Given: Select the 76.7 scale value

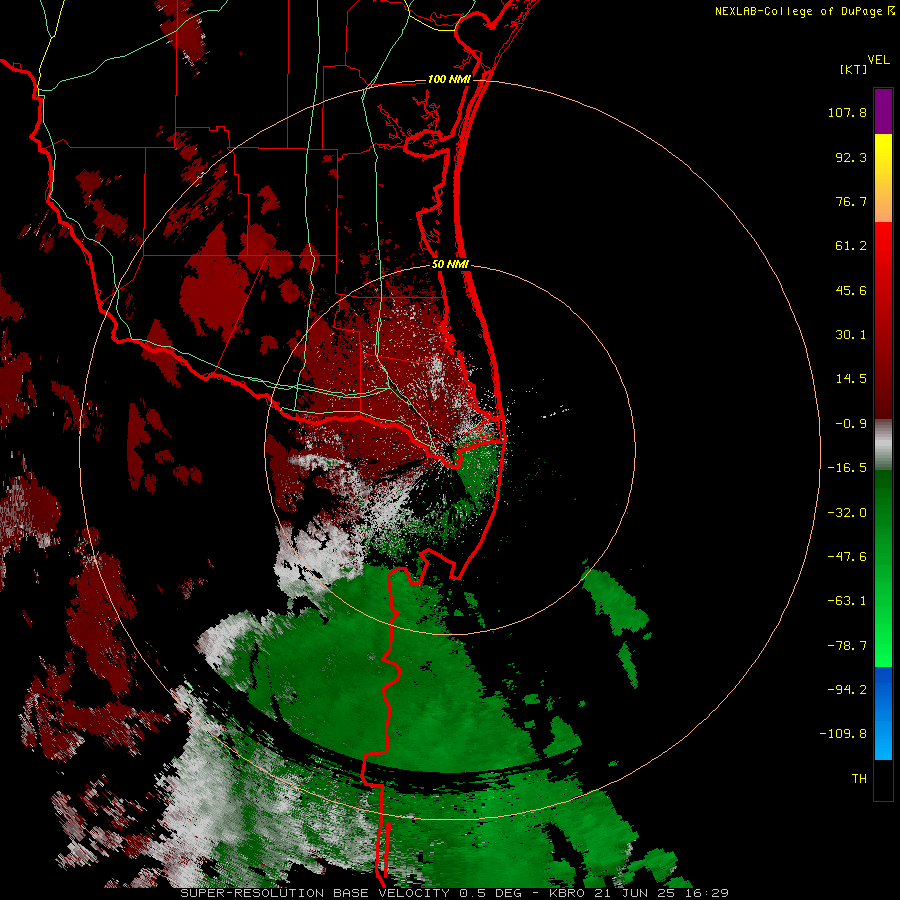Looking at the screenshot, I should point(851,201).
